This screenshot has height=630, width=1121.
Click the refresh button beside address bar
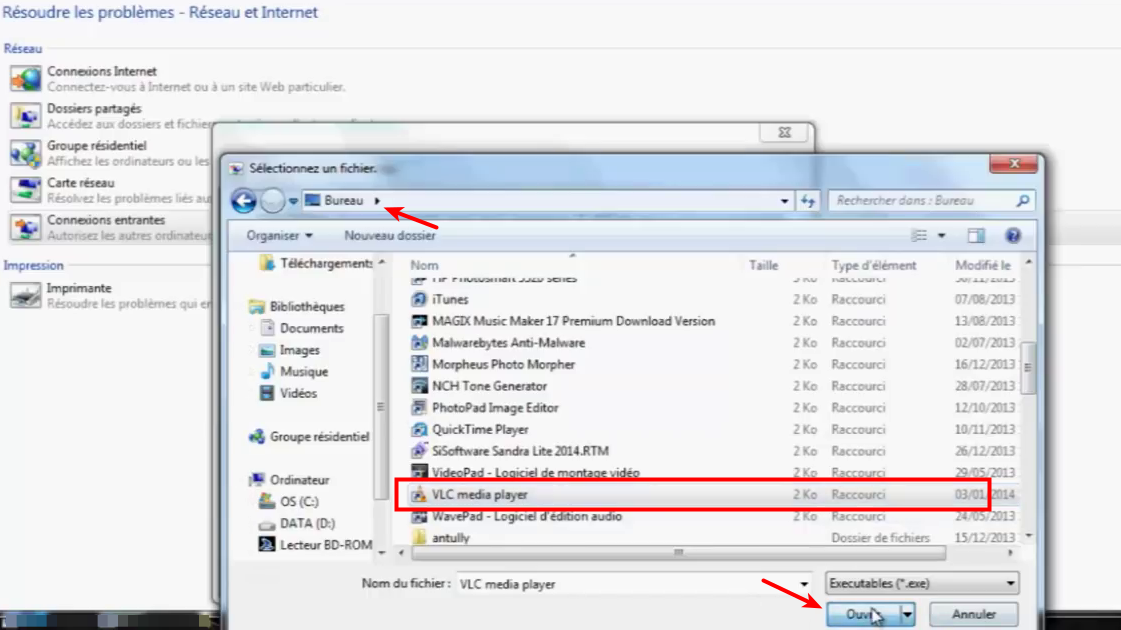coord(808,201)
